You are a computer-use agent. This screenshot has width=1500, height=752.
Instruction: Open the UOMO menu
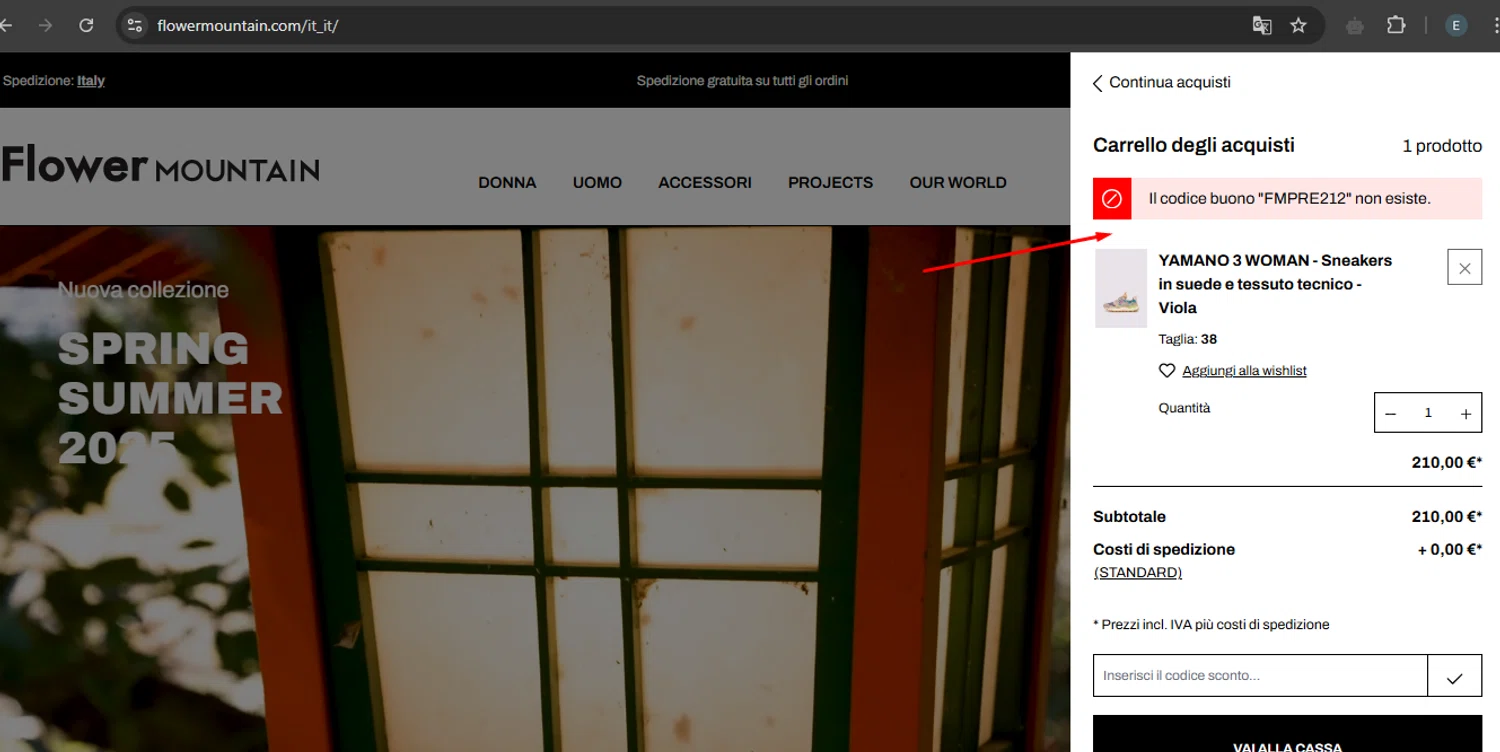(x=597, y=183)
